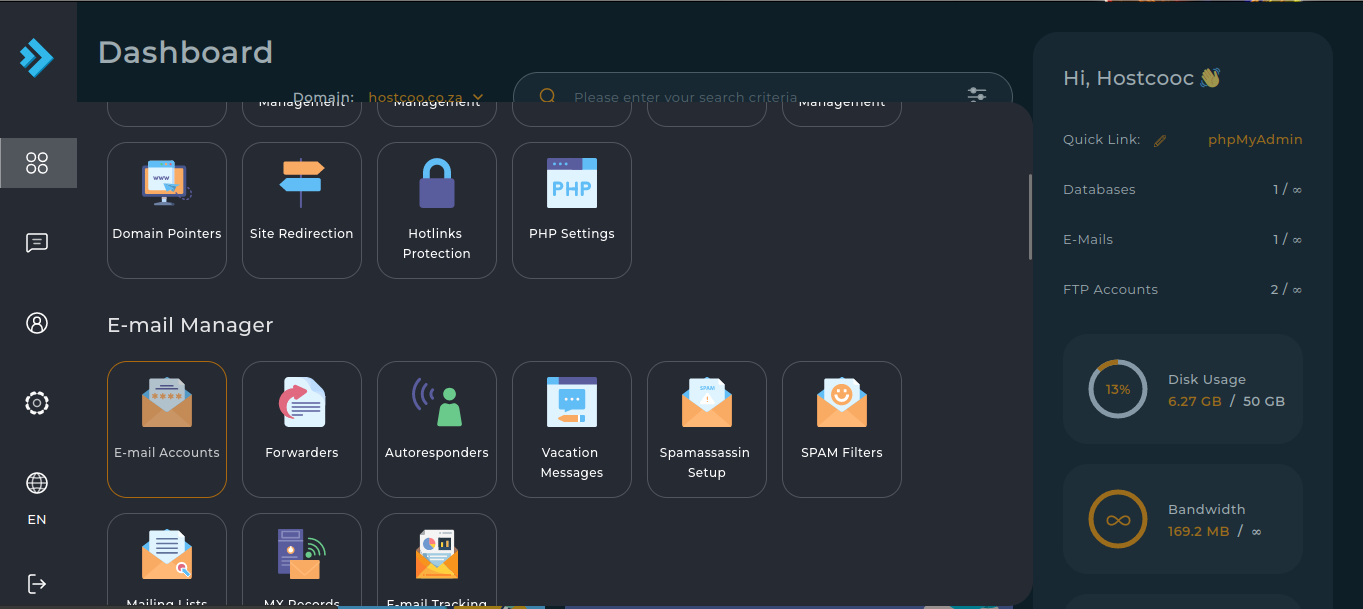Screen dimensions: 1363x609
Task: Click the Disk Usage 13% ring
Action: click(1118, 389)
